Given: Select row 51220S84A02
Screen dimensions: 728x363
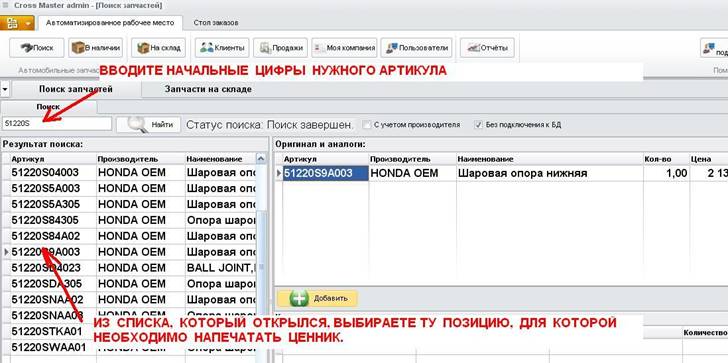Looking at the screenshot, I should (x=129, y=236).
